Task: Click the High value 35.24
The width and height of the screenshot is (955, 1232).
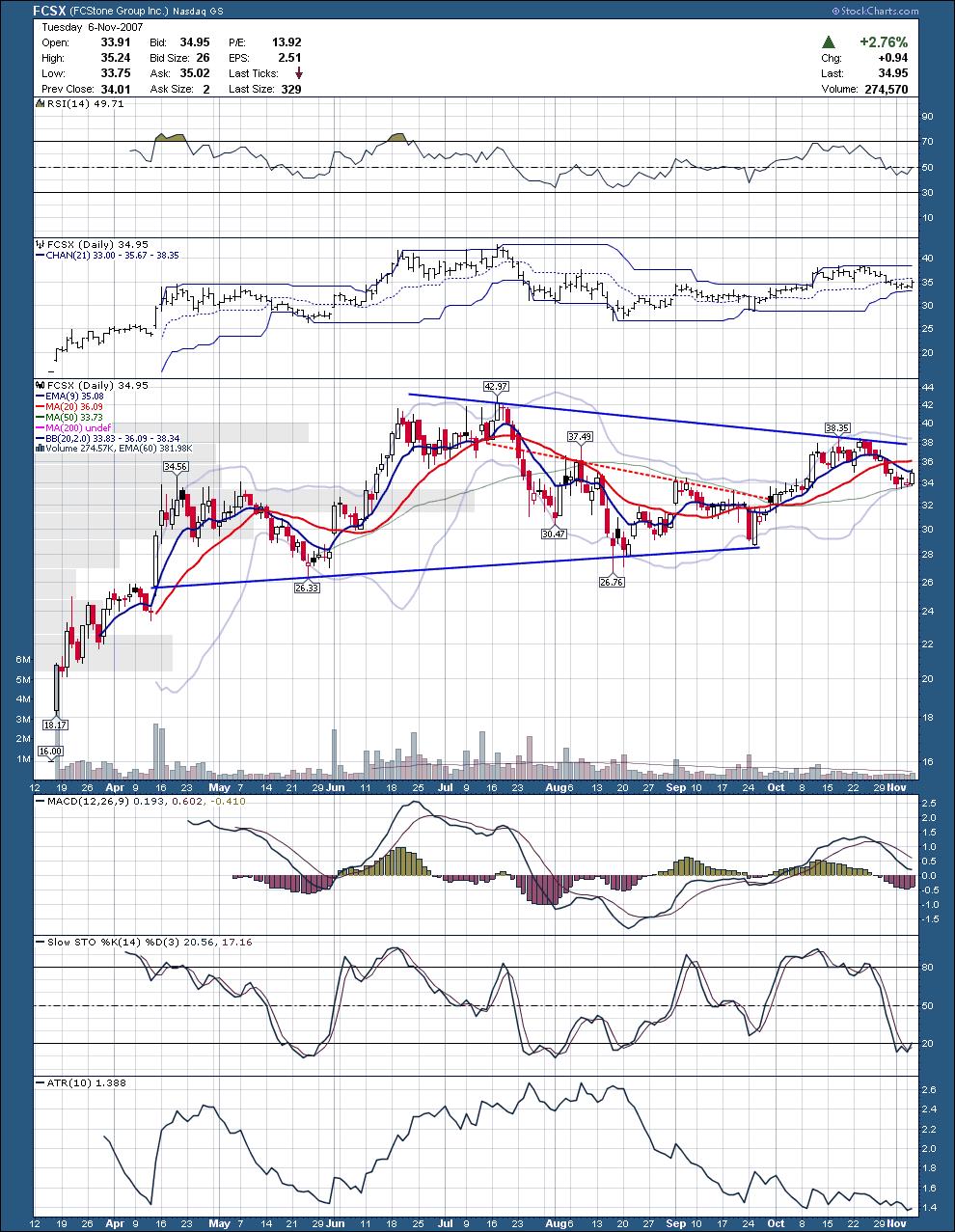Action: click(116, 58)
